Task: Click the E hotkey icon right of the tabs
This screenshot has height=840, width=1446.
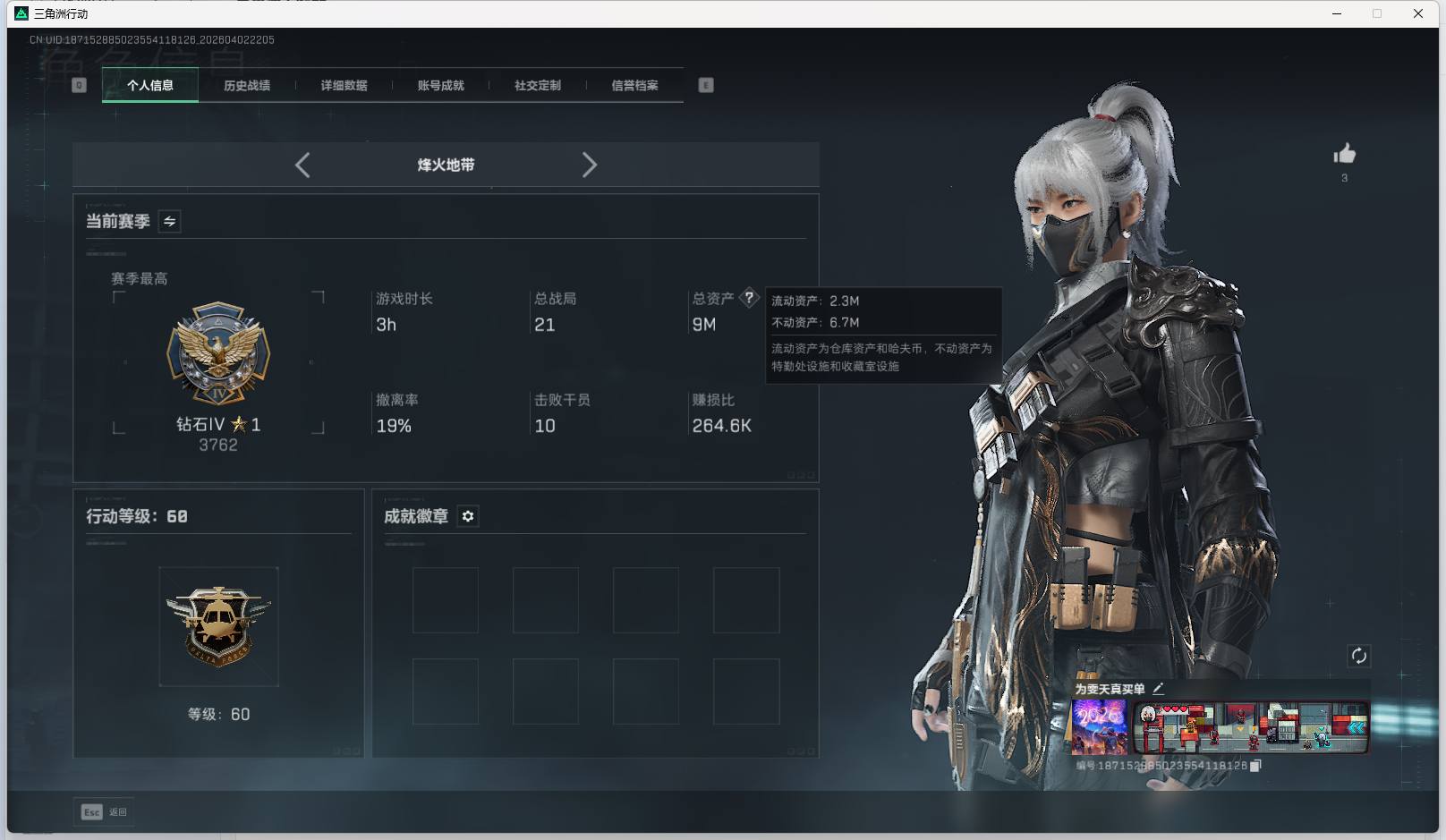Action: tap(706, 85)
